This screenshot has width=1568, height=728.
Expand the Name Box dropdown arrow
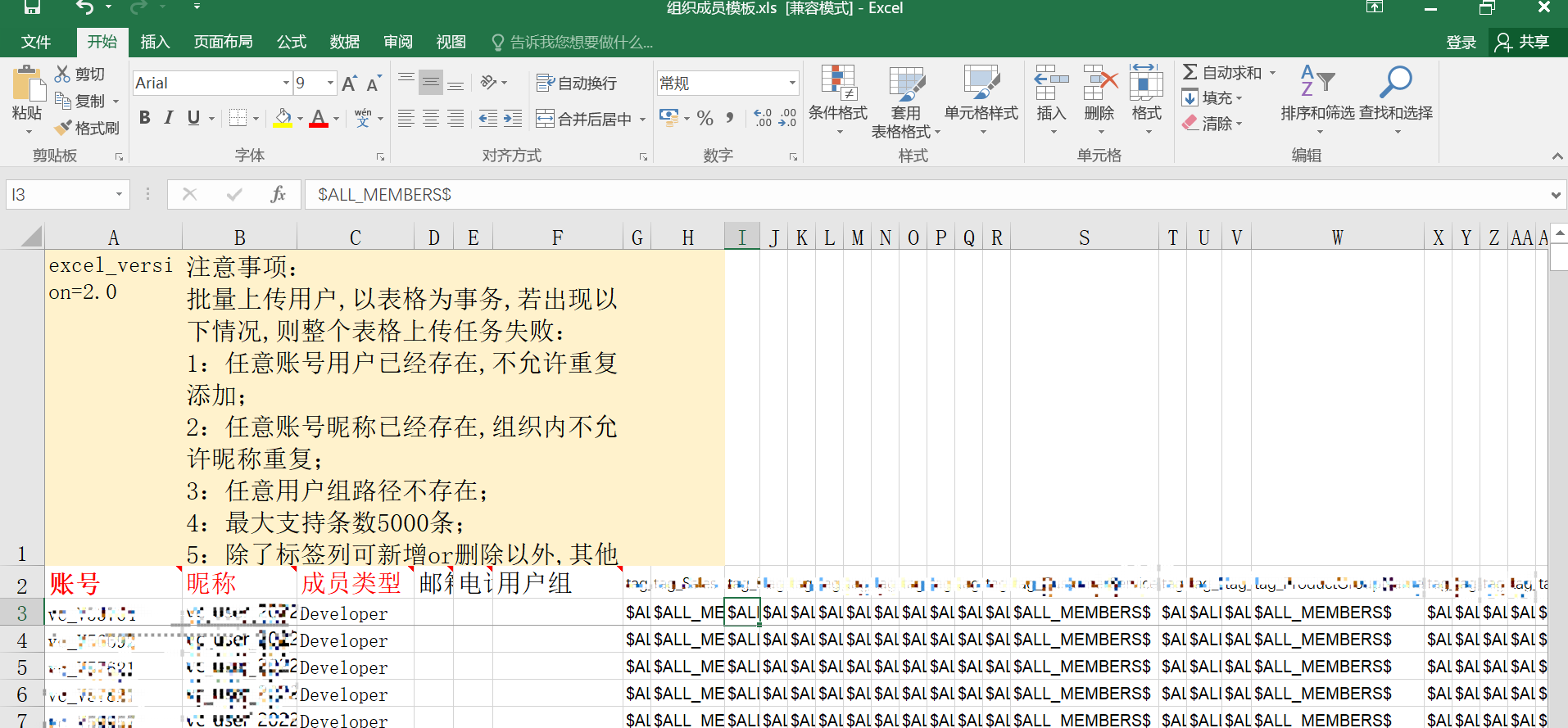tap(119, 194)
